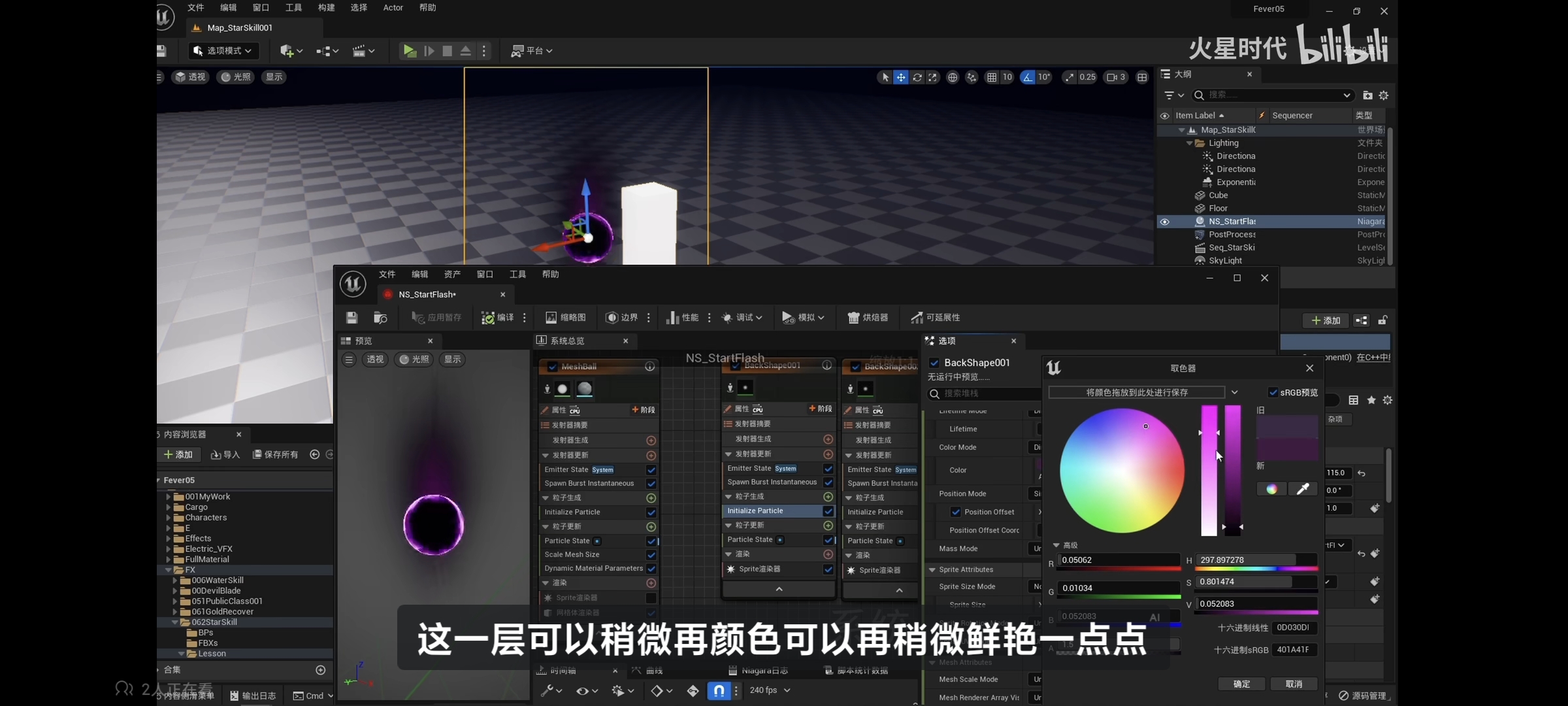The height and width of the screenshot is (706, 1568).
Task: Click inside the color wheel
Action: 1122,471
